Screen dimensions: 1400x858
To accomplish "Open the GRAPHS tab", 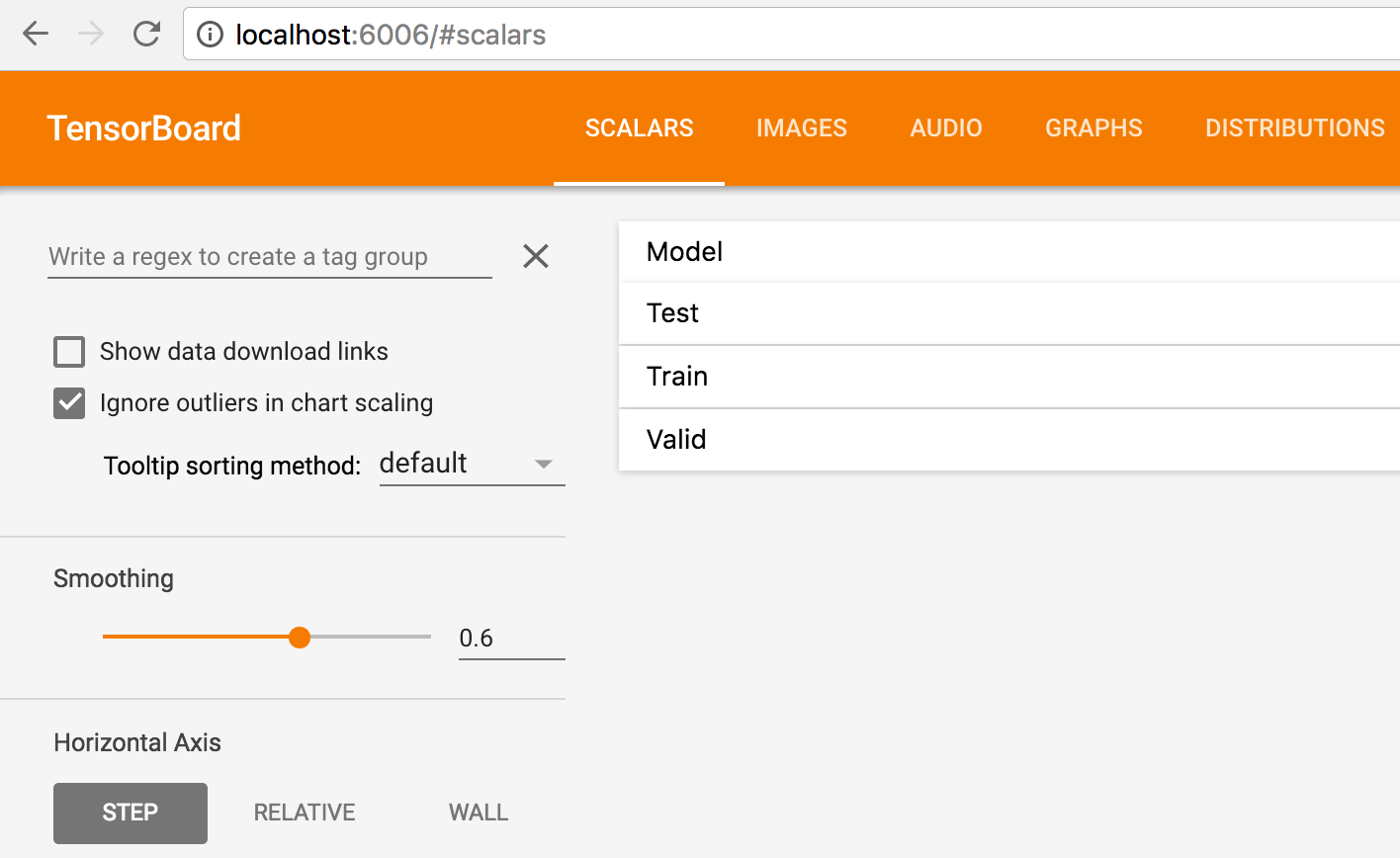I will point(1094,129).
